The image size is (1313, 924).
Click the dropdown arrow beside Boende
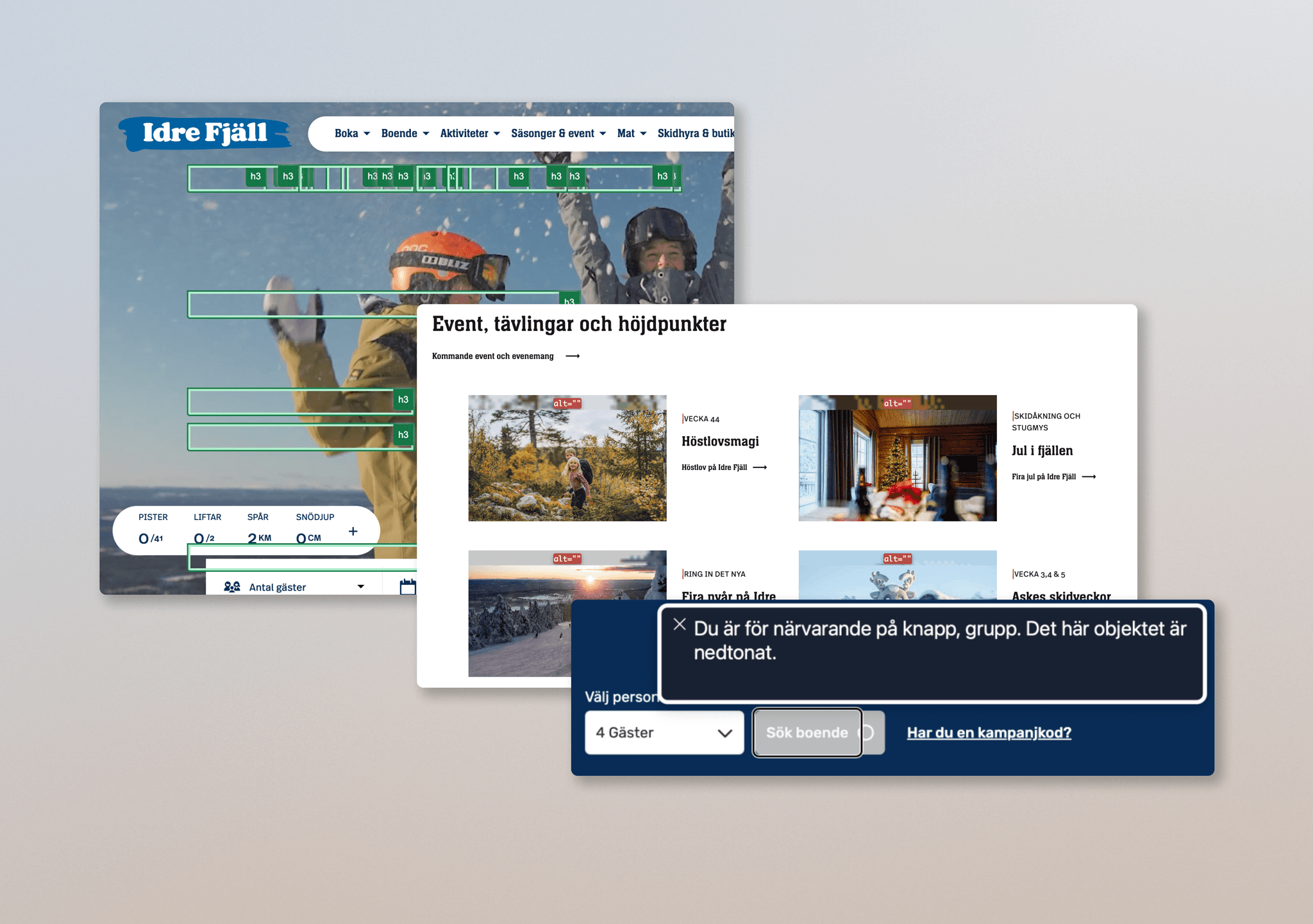pos(426,134)
